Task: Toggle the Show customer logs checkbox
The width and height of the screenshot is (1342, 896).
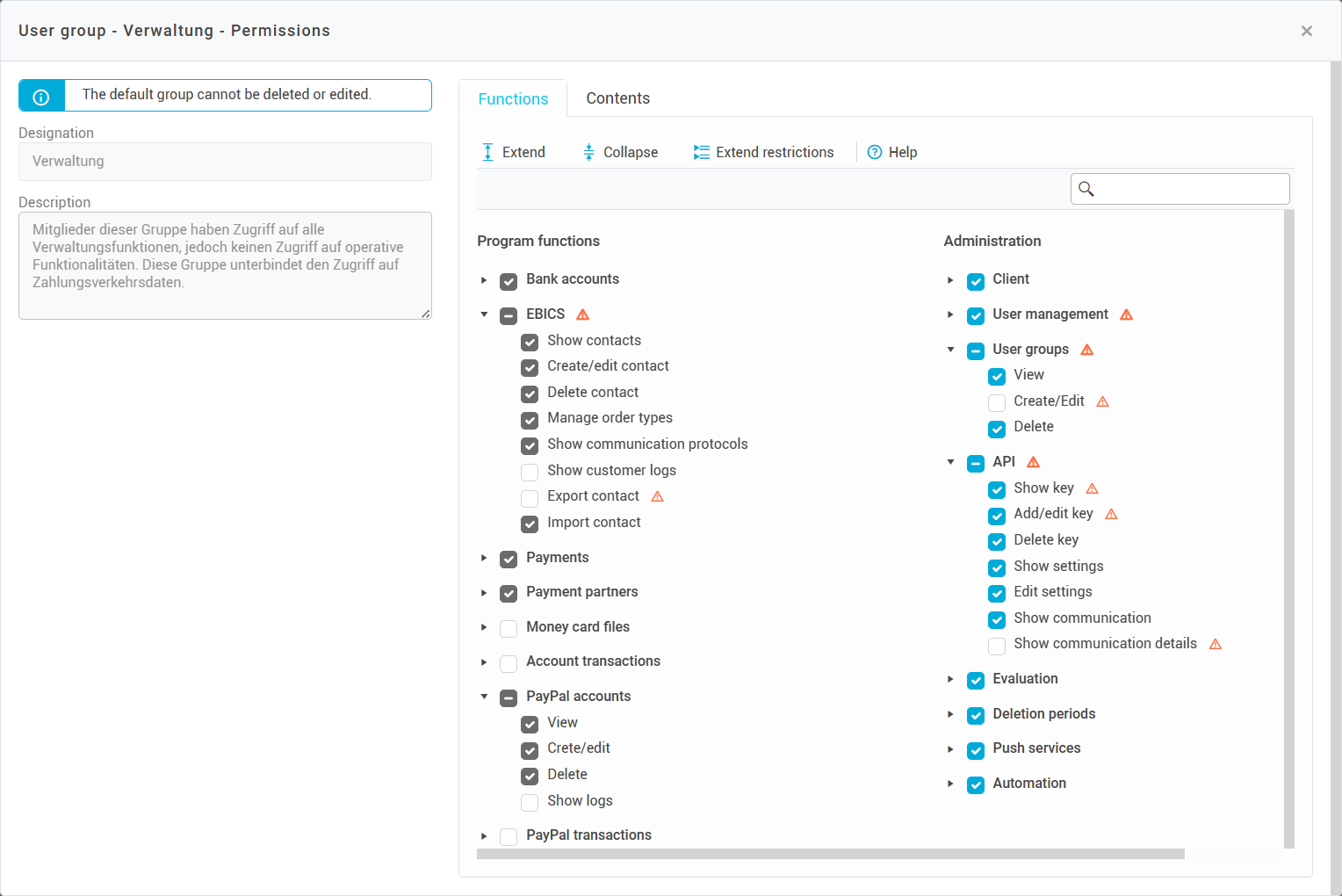Action: (x=530, y=472)
